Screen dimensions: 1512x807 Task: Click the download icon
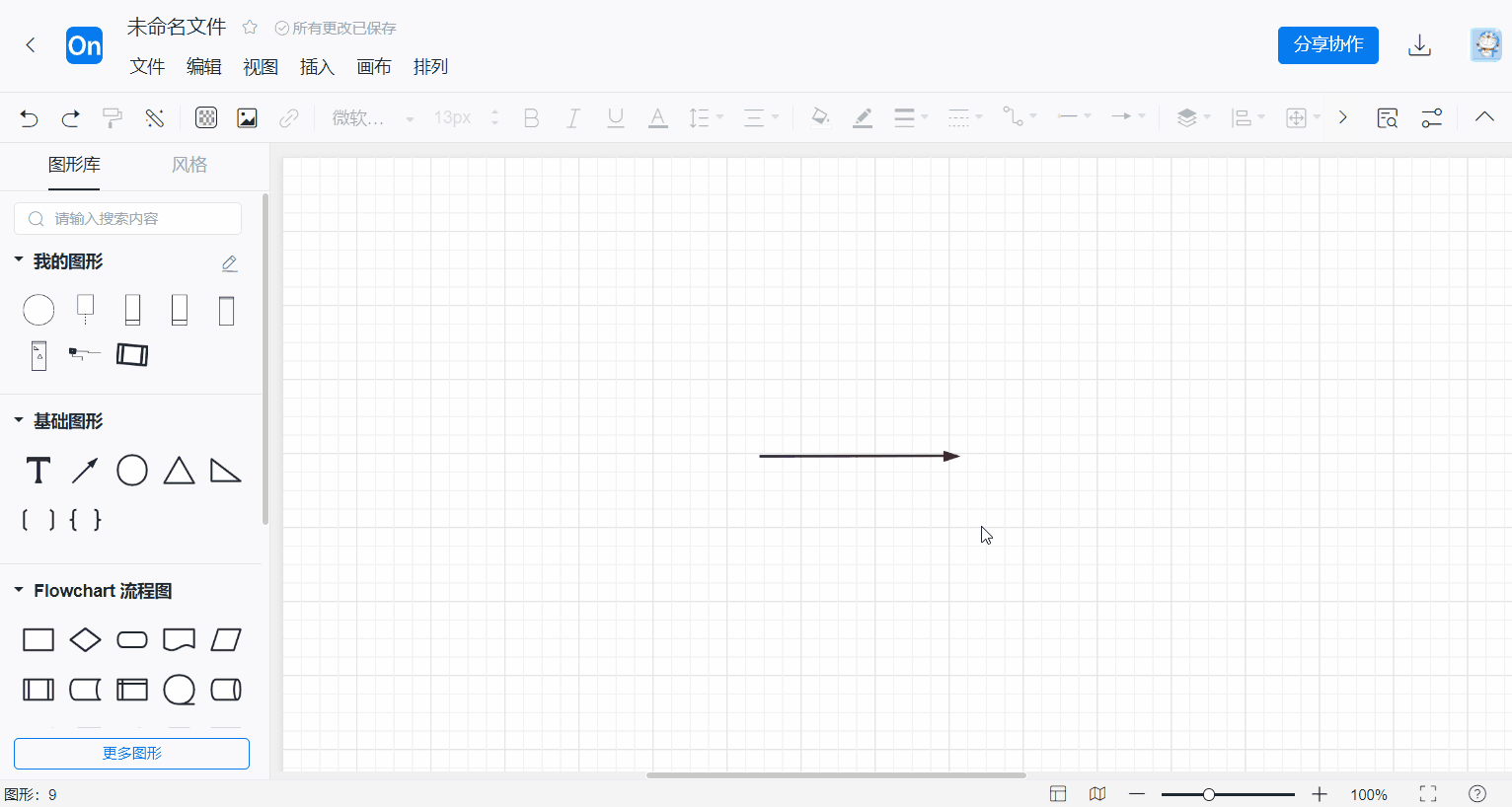1419,45
